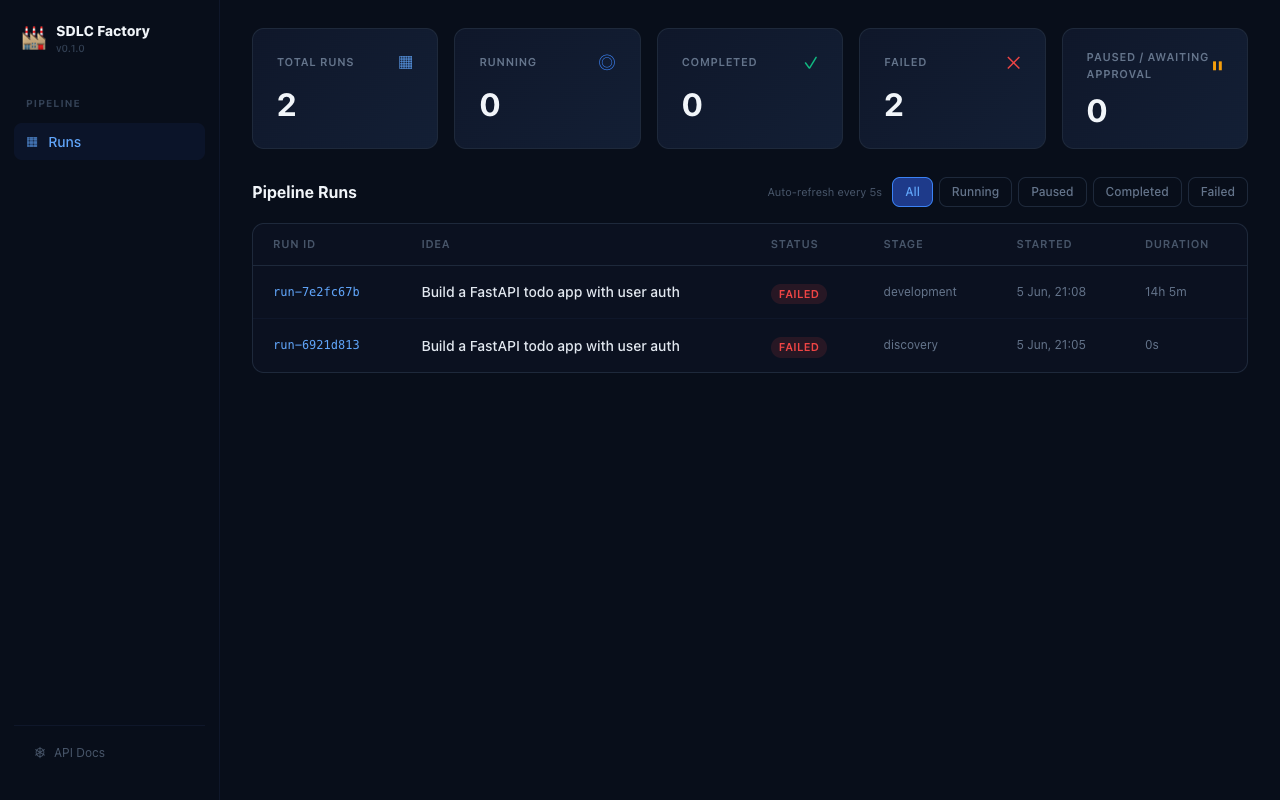Click started time 5 Jun, 21:05
Screen dimensions: 1280x800
[1051, 345]
